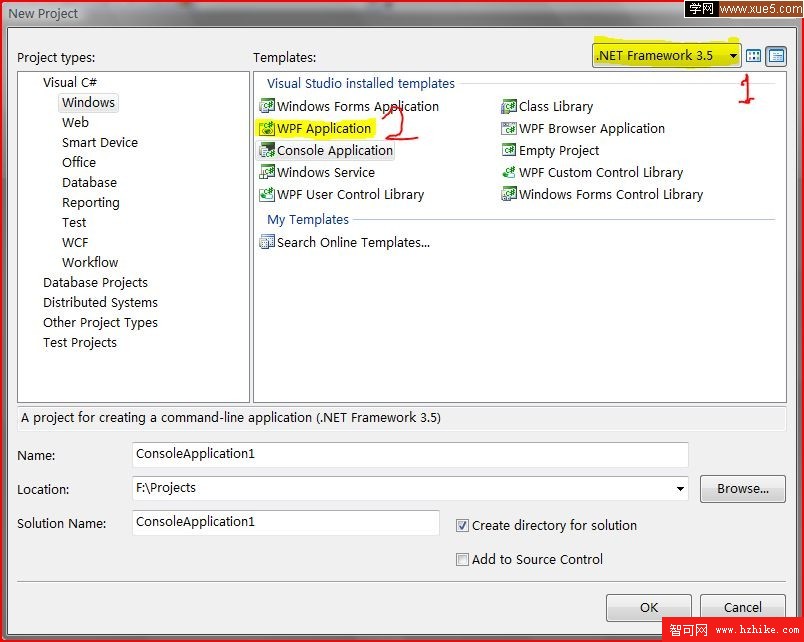Select Office project type

point(79,163)
